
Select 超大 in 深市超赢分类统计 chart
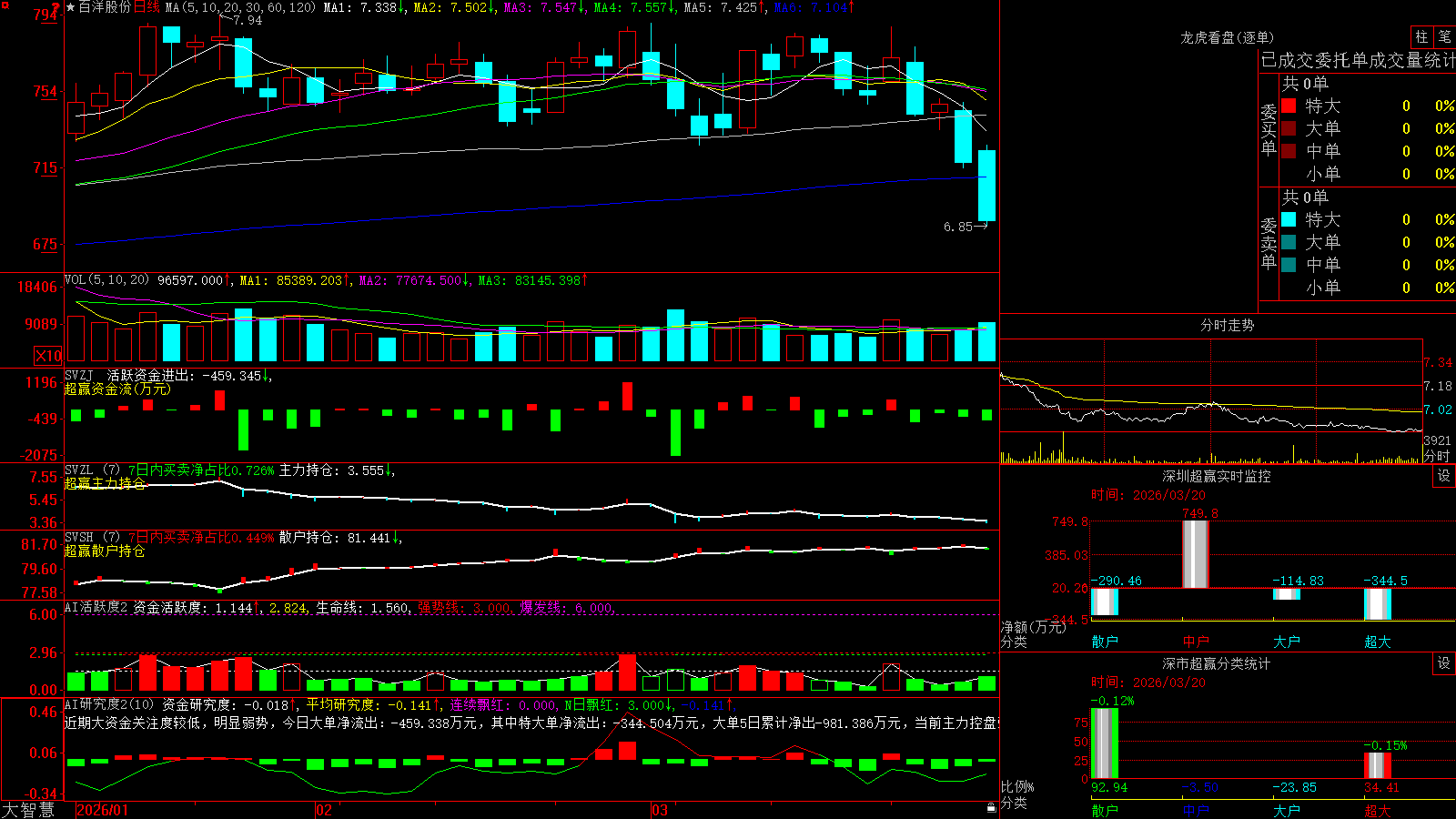[1378, 810]
